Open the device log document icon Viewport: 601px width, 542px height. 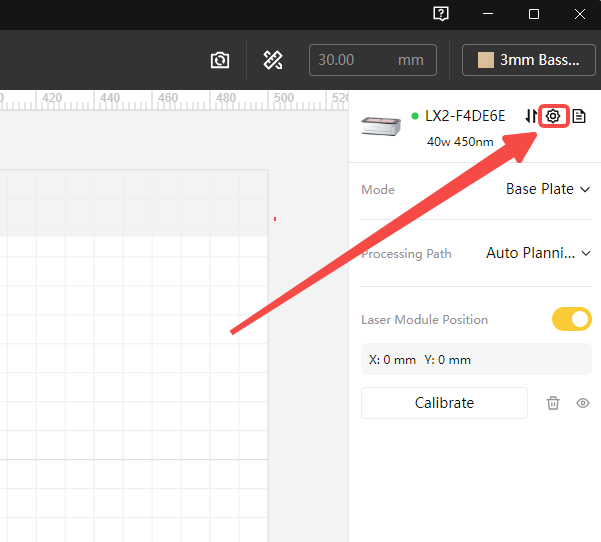coord(579,116)
